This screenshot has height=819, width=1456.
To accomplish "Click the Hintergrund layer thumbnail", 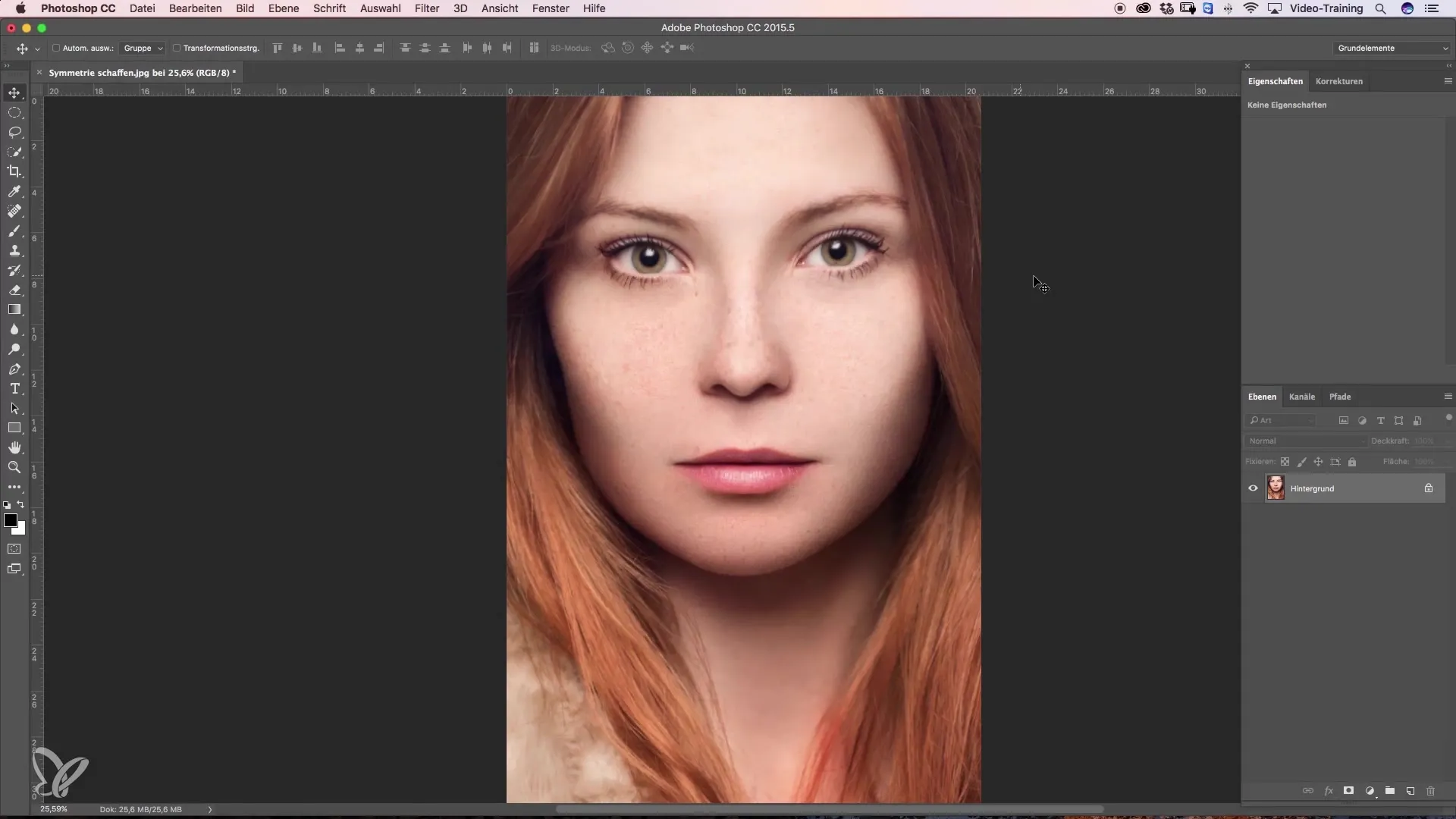I will coord(1276,488).
